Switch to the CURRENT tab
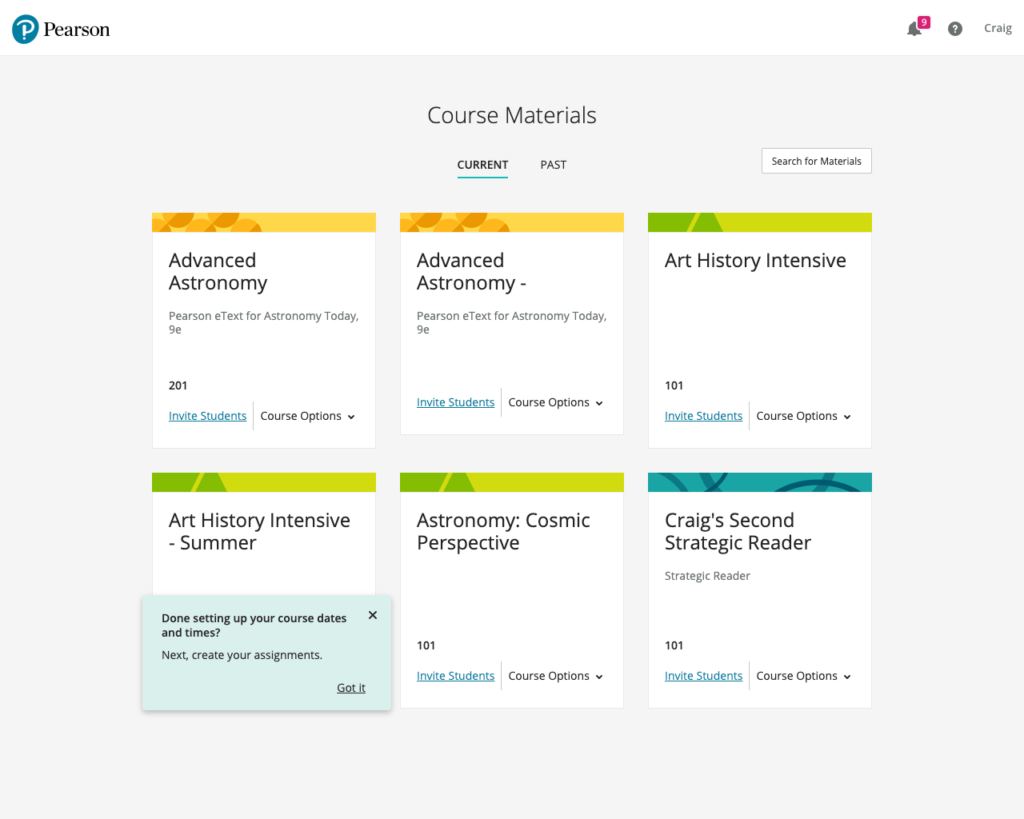Viewport: 1024px width, 819px height. pos(483,165)
